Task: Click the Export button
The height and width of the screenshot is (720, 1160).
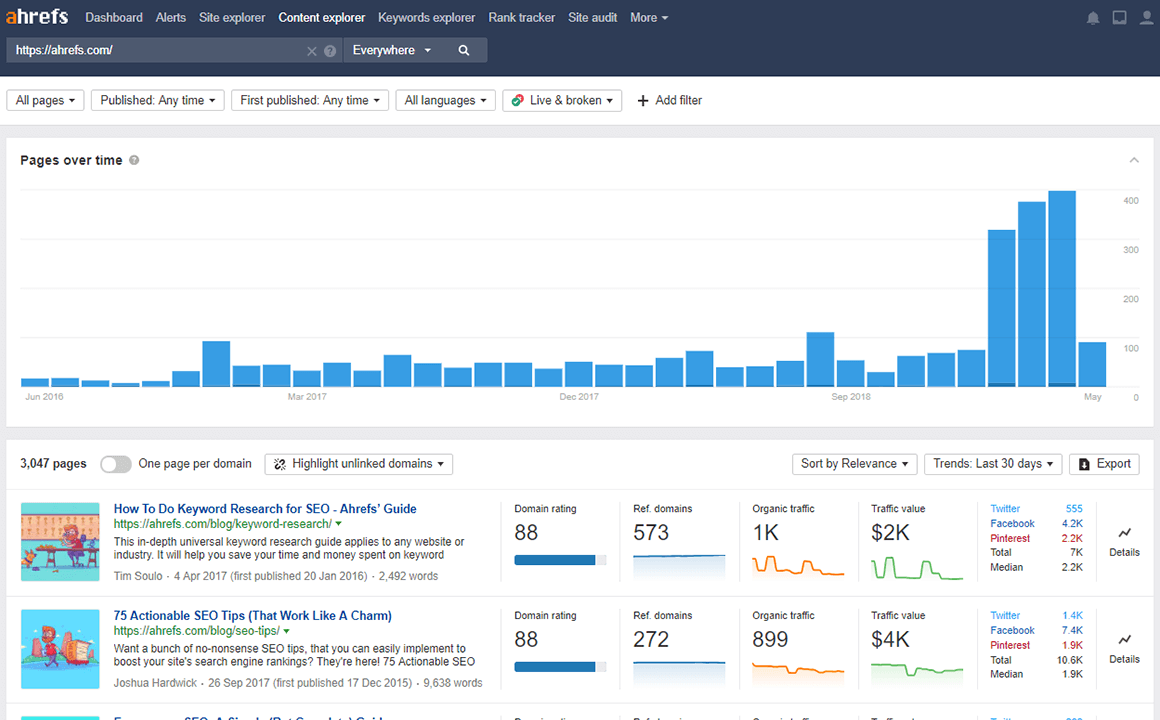Action: [1104, 464]
